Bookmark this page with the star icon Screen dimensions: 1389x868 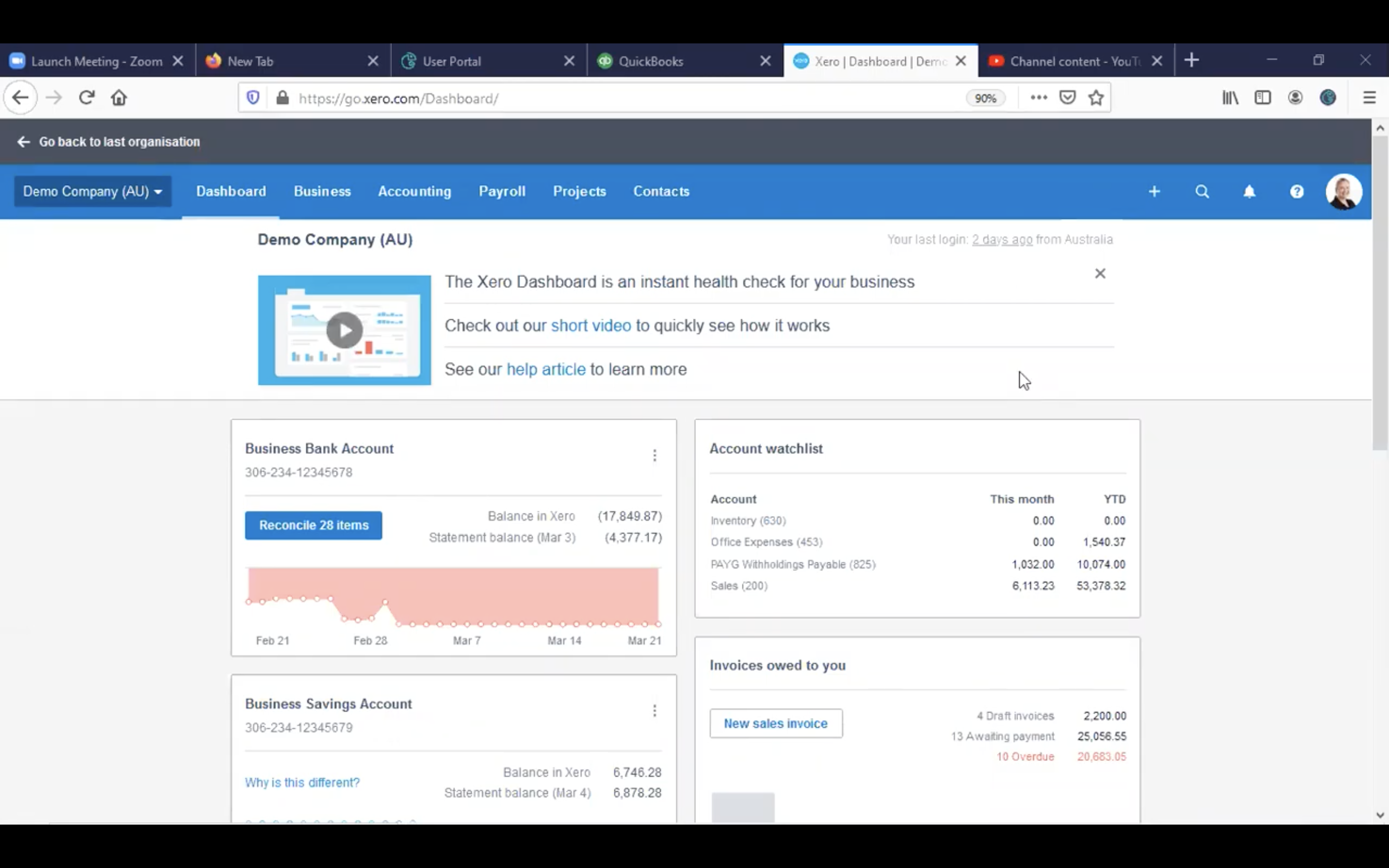click(x=1096, y=97)
